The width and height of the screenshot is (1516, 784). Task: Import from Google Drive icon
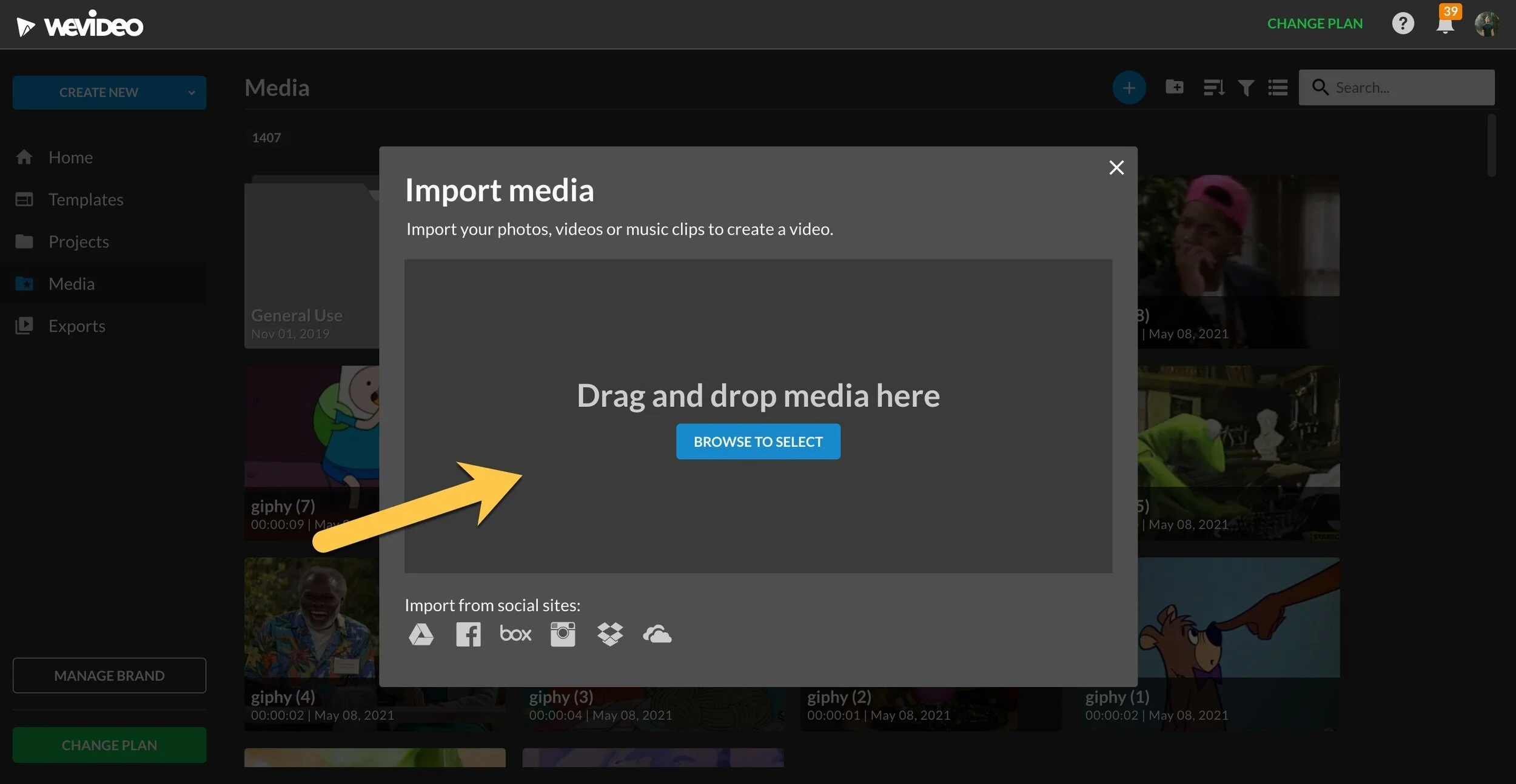421,634
